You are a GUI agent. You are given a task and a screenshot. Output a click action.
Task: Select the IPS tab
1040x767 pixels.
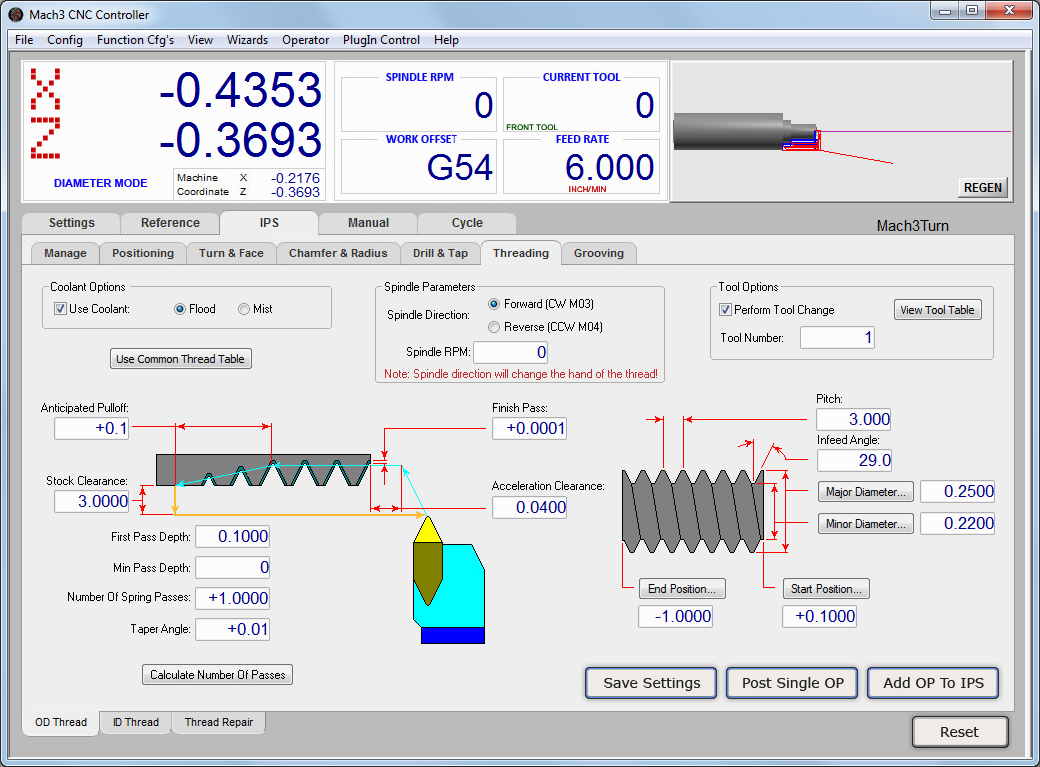(x=269, y=223)
